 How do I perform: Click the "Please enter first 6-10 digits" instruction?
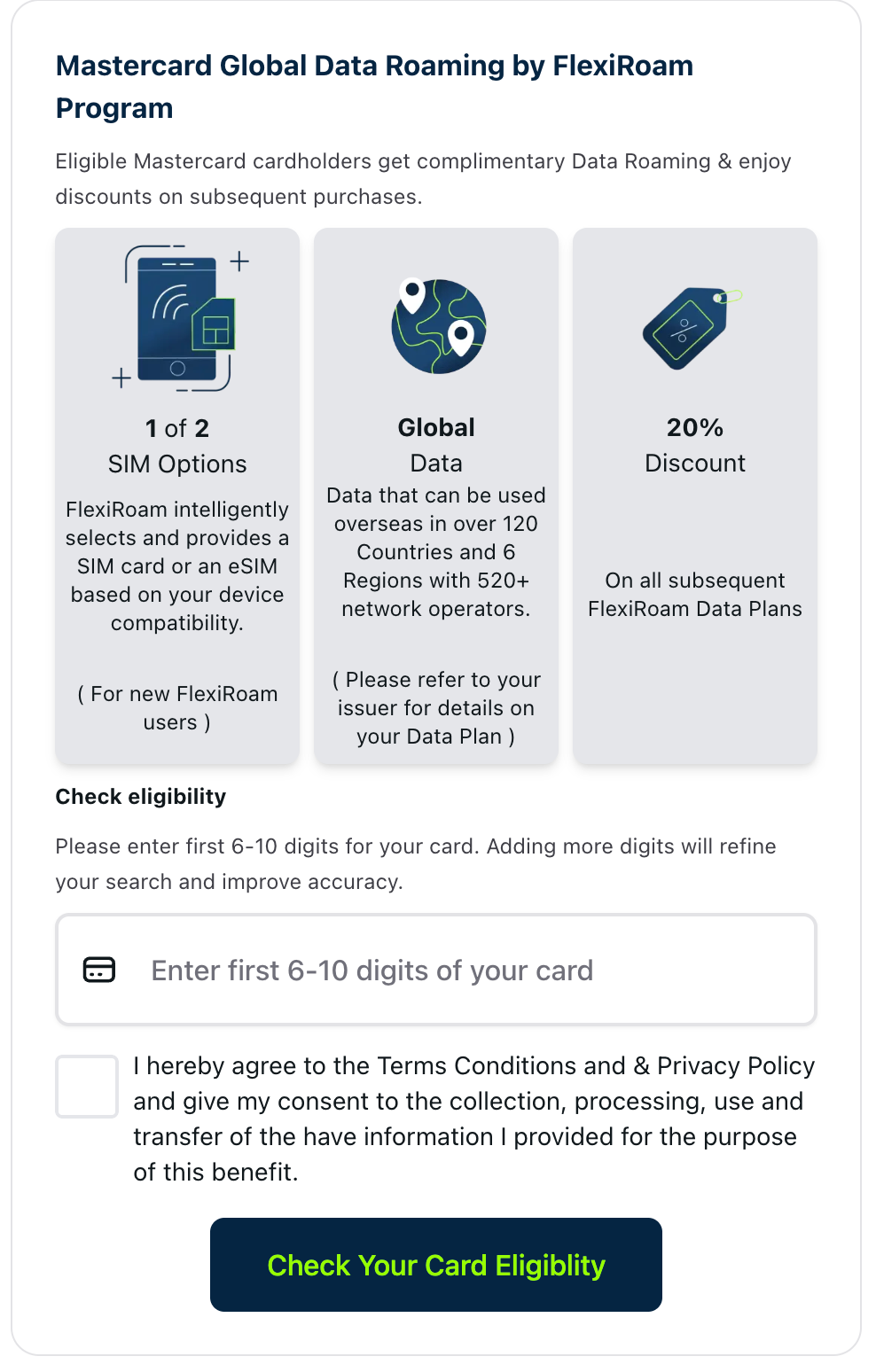(415, 863)
